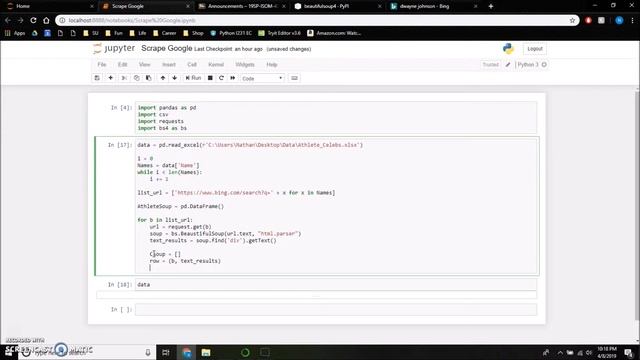Open File Explorer from the taskbar

[206, 352]
